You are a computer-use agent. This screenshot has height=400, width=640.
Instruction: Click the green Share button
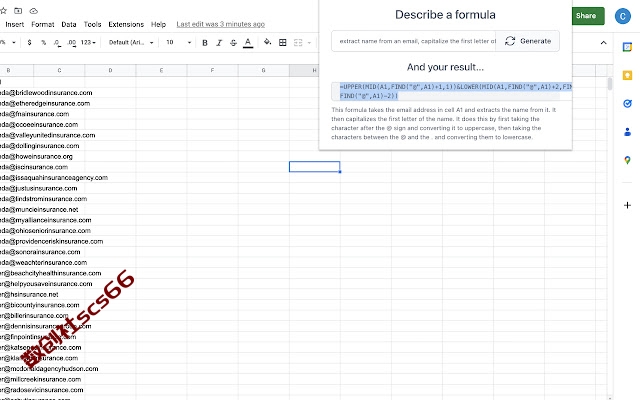click(x=586, y=16)
